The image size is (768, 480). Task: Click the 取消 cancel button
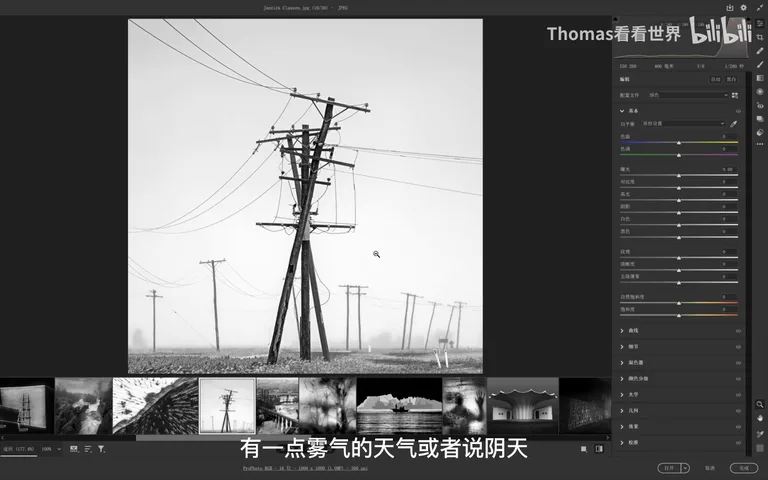point(710,468)
